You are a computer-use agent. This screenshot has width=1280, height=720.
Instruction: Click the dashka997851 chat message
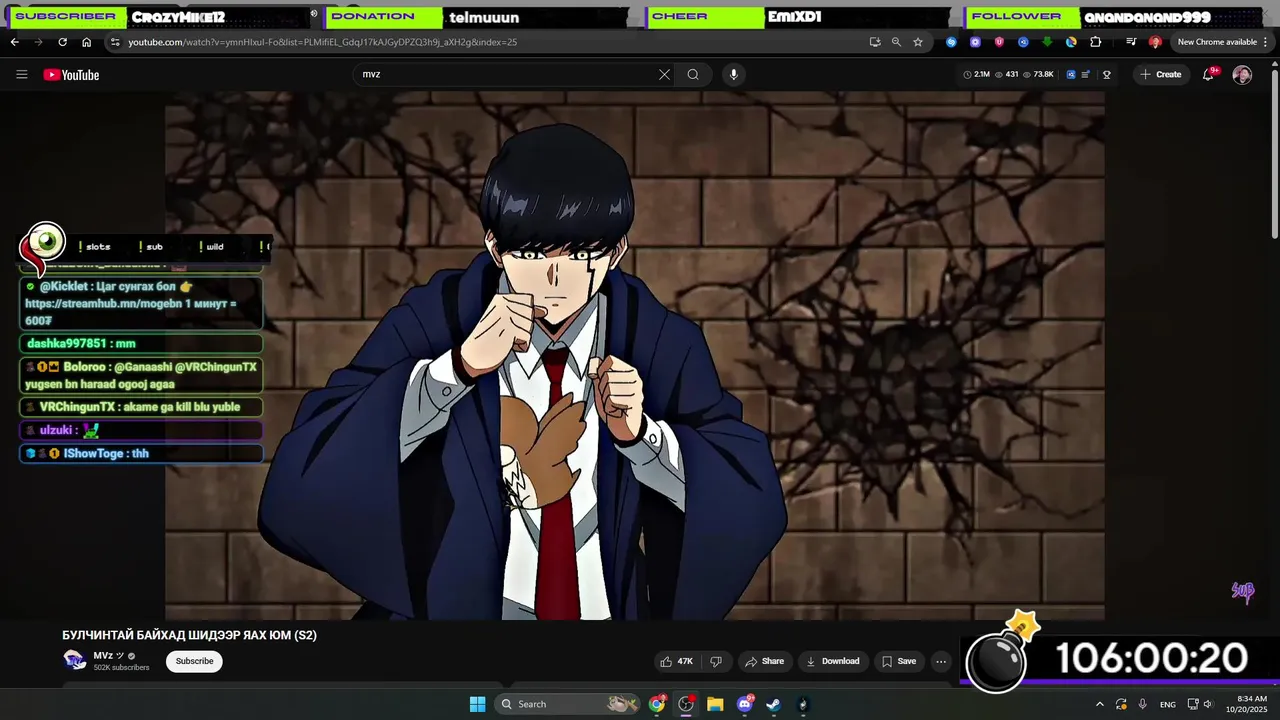(x=141, y=343)
